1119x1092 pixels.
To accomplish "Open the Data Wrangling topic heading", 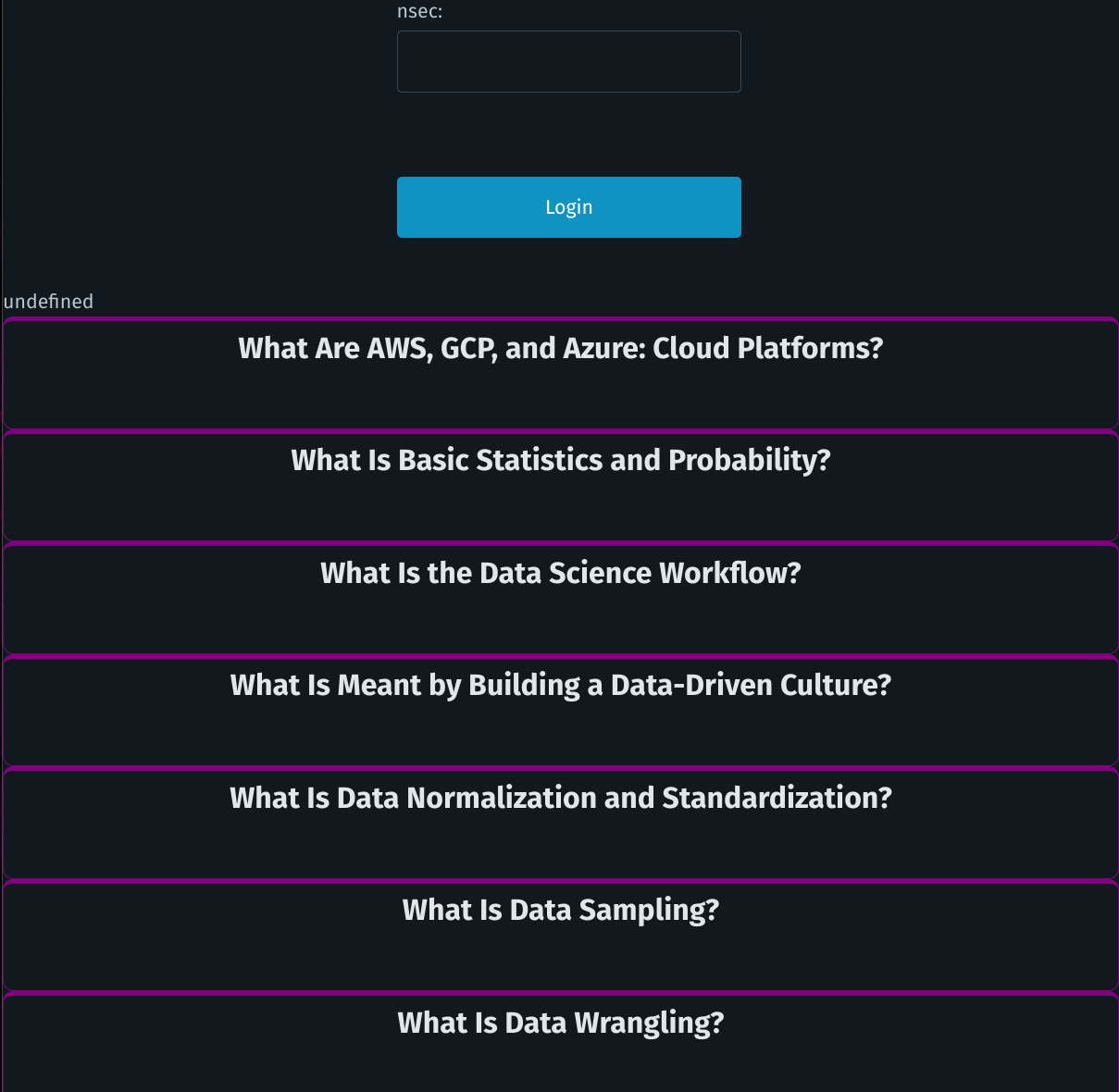I will pos(560,1022).
